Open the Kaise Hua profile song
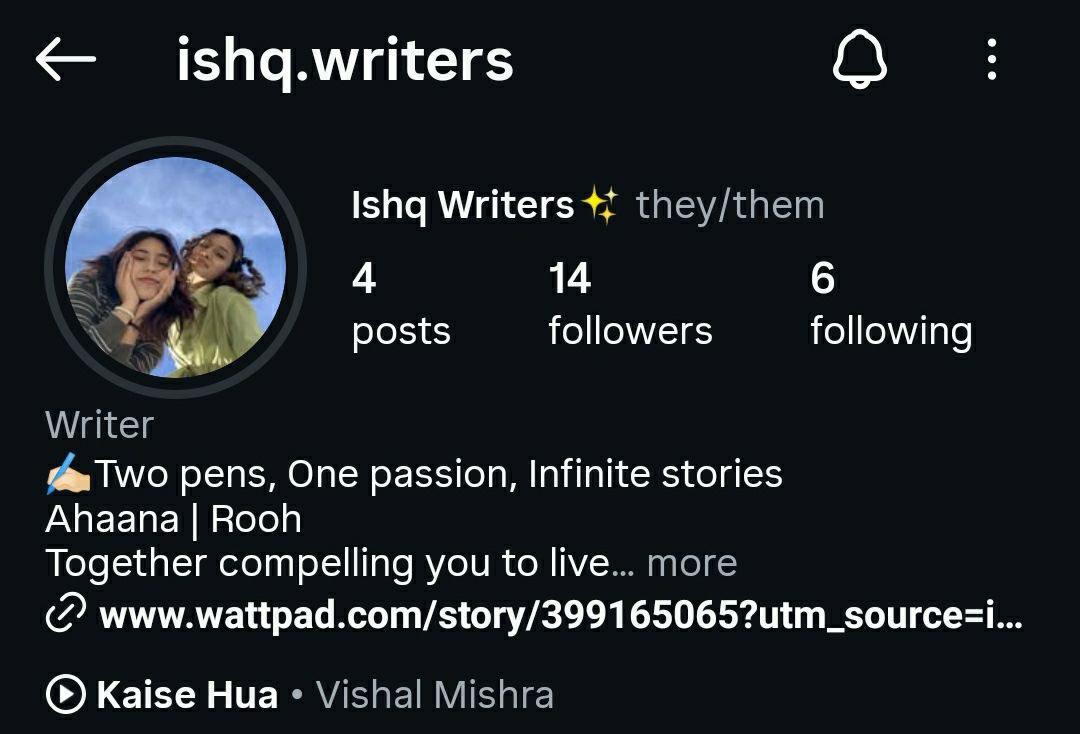1080x734 pixels. 187,694
